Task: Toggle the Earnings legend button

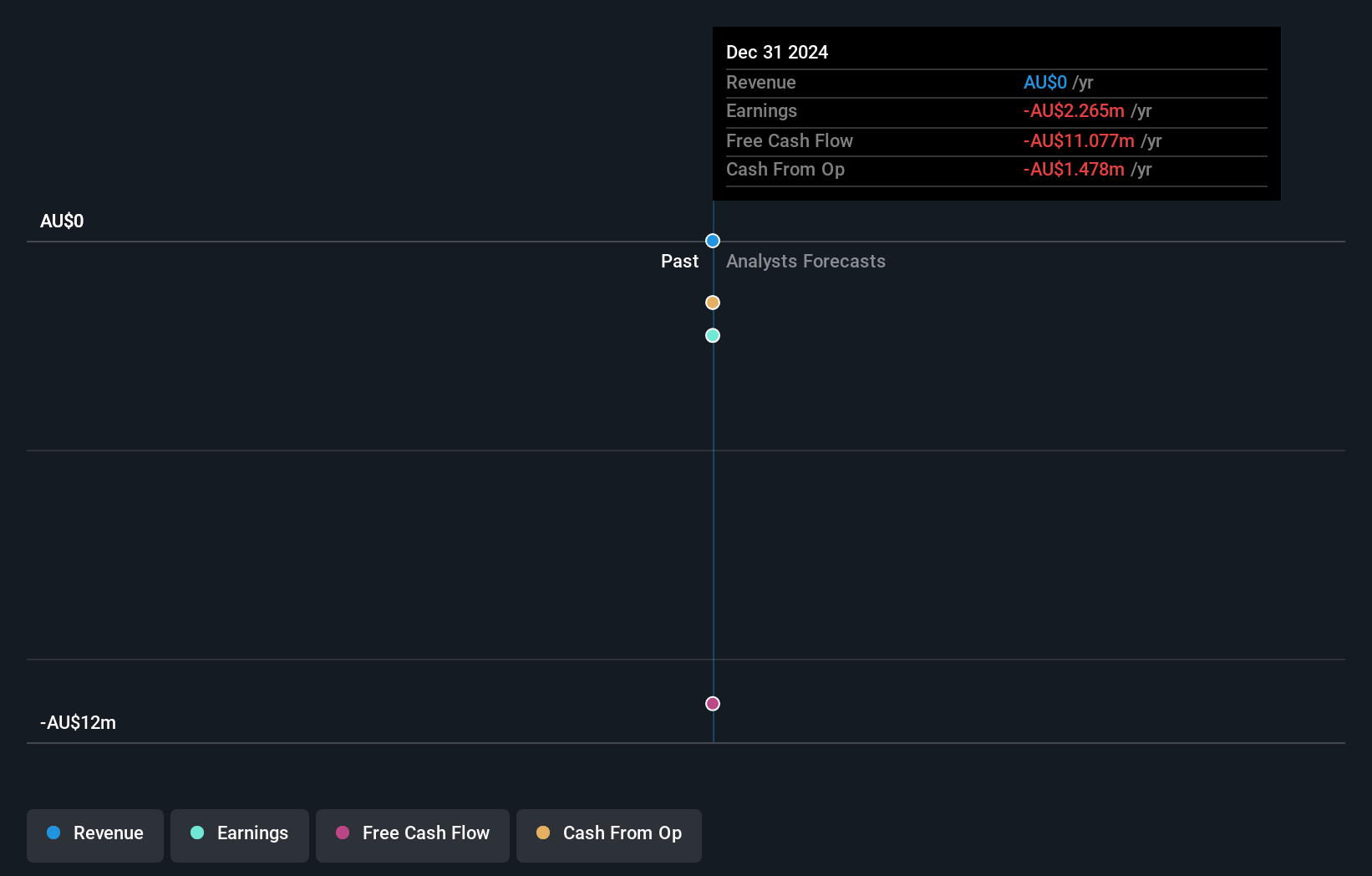Action: (240, 835)
